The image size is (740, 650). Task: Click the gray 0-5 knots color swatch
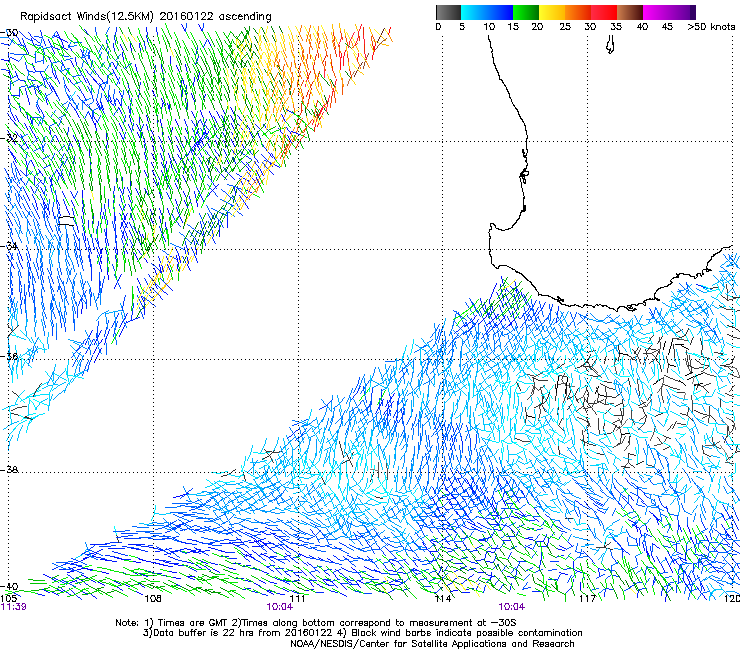448,12
